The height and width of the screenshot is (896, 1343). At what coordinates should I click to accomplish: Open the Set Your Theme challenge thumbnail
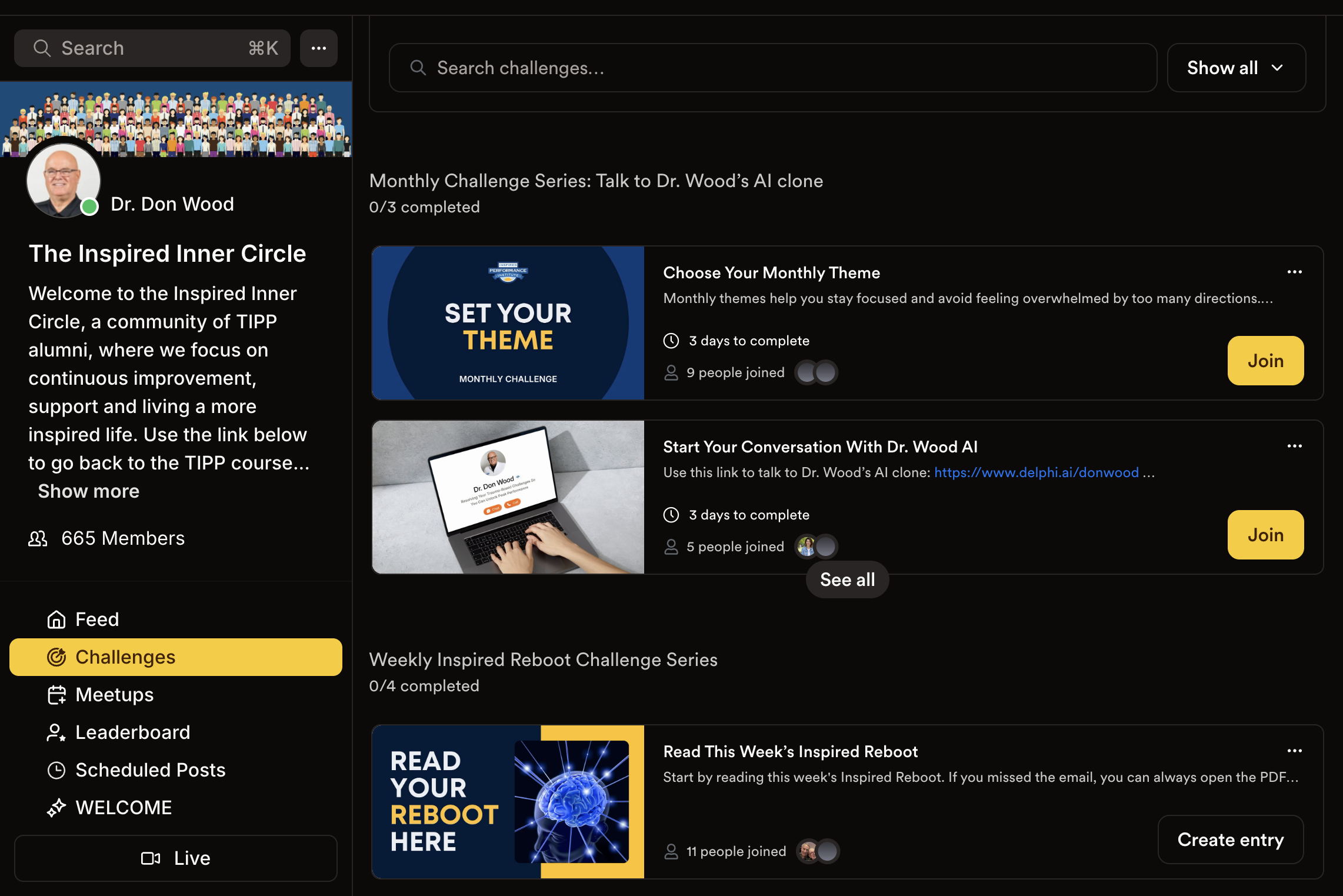click(x=508, y=323)
